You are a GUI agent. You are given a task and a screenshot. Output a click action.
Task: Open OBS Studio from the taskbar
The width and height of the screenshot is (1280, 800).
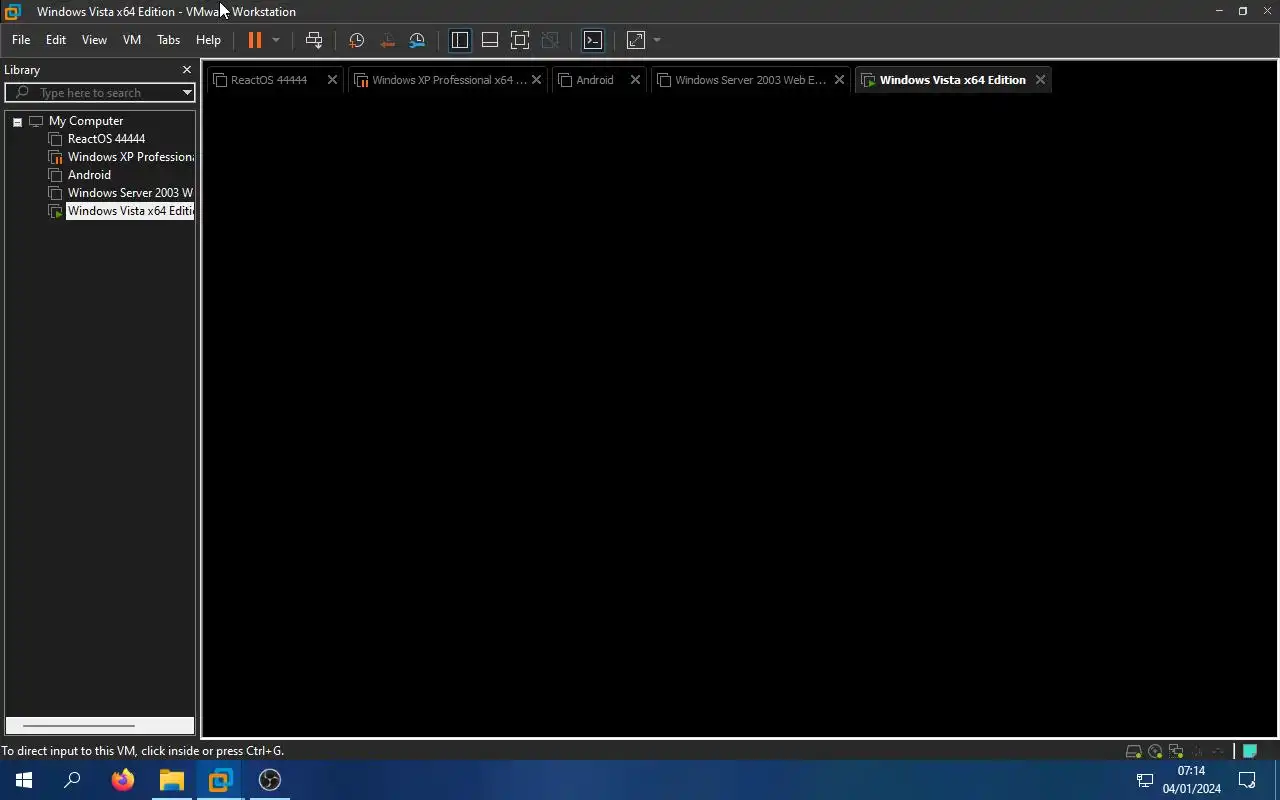(270, 780)
